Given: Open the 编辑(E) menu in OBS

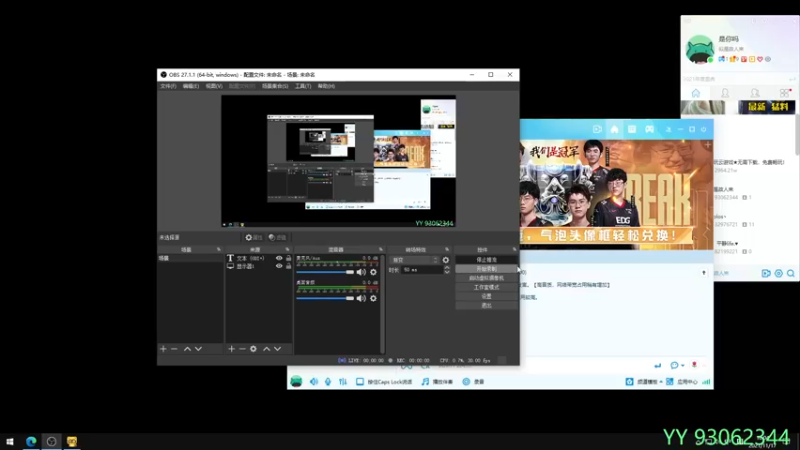Looking at the screenshot, I should click(191, 86).
